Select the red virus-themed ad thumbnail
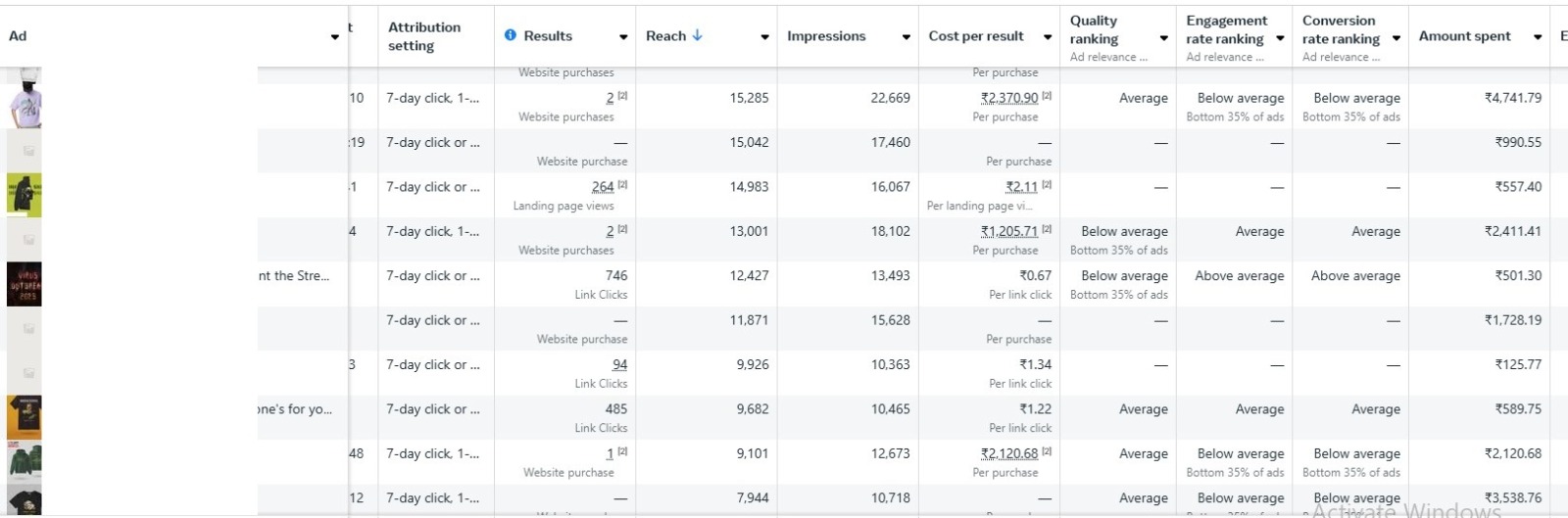The height and width of the screenshot is (518, 1568). 24,284
